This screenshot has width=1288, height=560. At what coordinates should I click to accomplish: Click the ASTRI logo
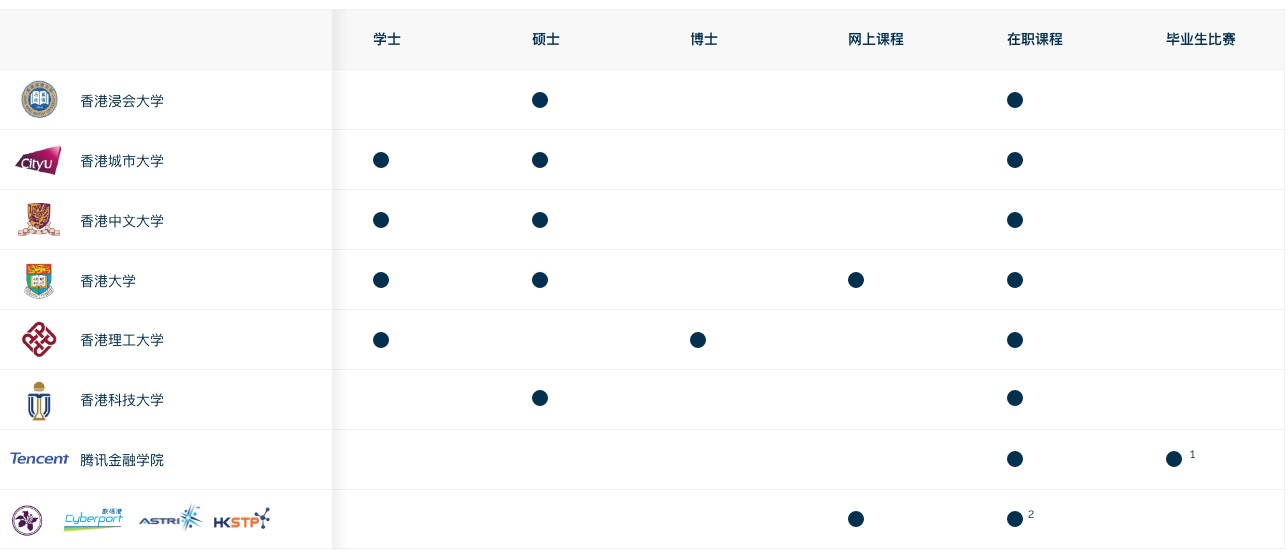point(170,518)
